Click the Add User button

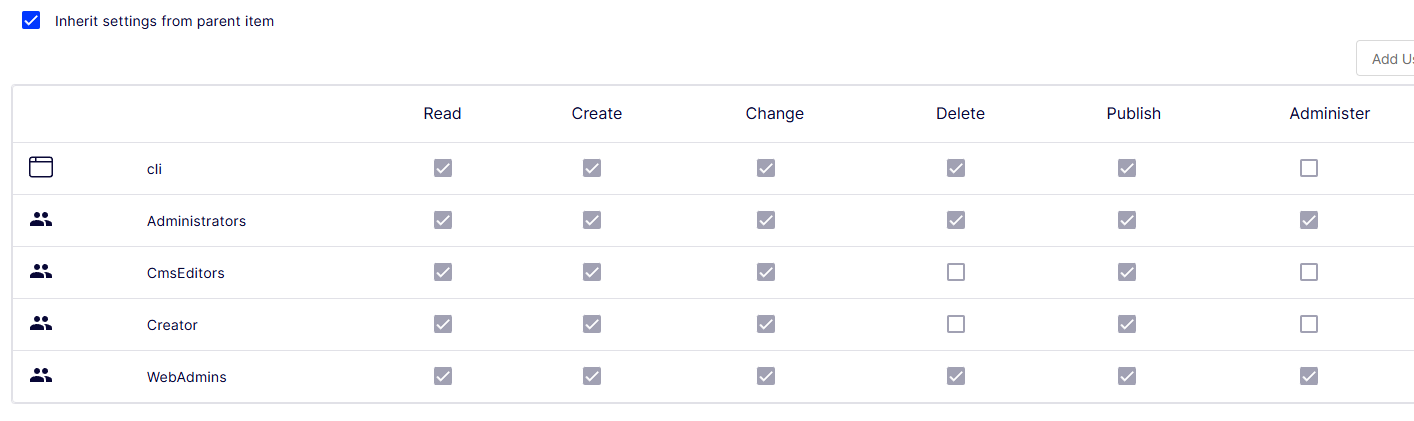tap(1388, 59)
